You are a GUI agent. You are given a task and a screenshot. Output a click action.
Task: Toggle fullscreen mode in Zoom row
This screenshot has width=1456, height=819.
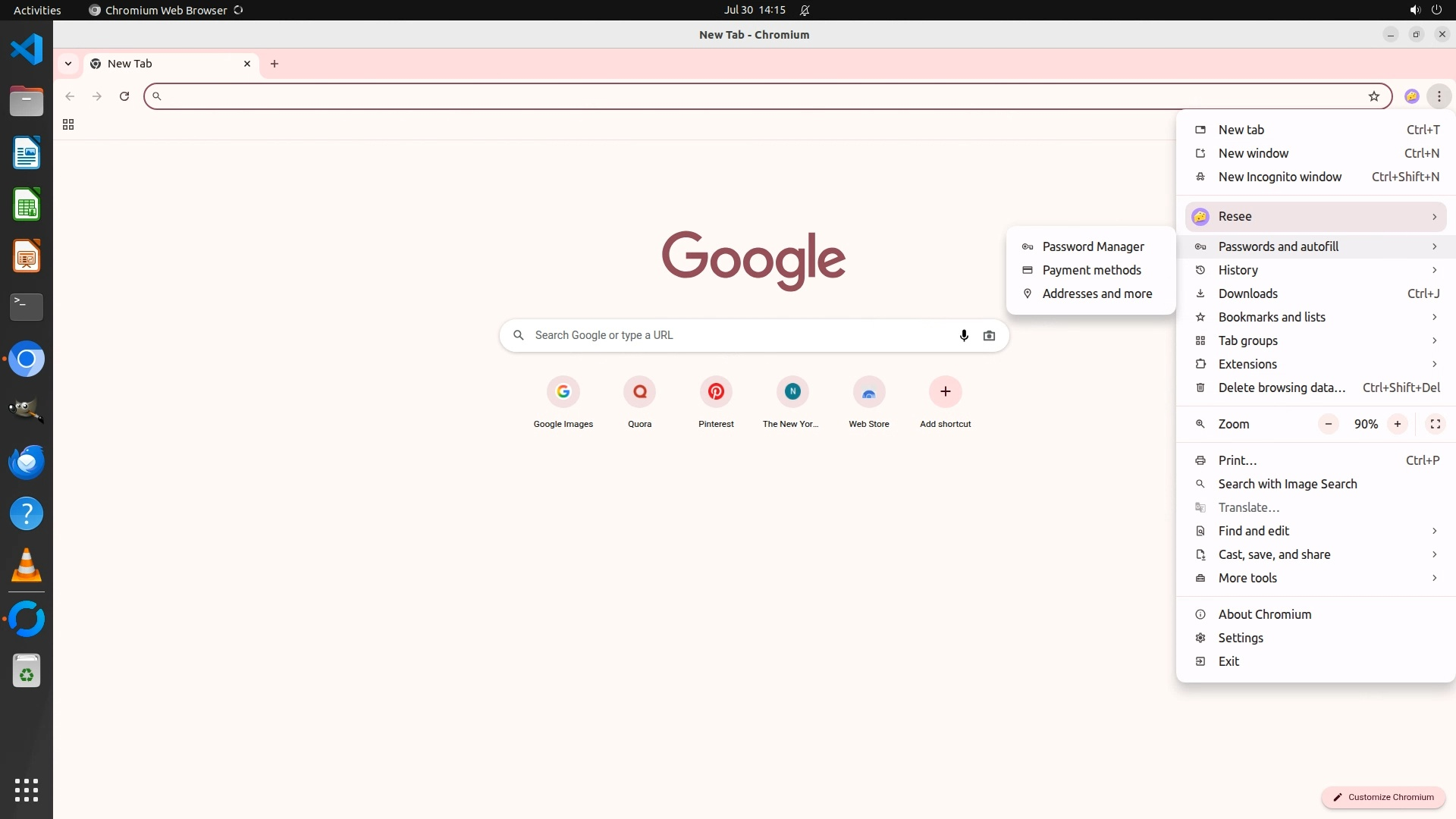[1435, 424]
